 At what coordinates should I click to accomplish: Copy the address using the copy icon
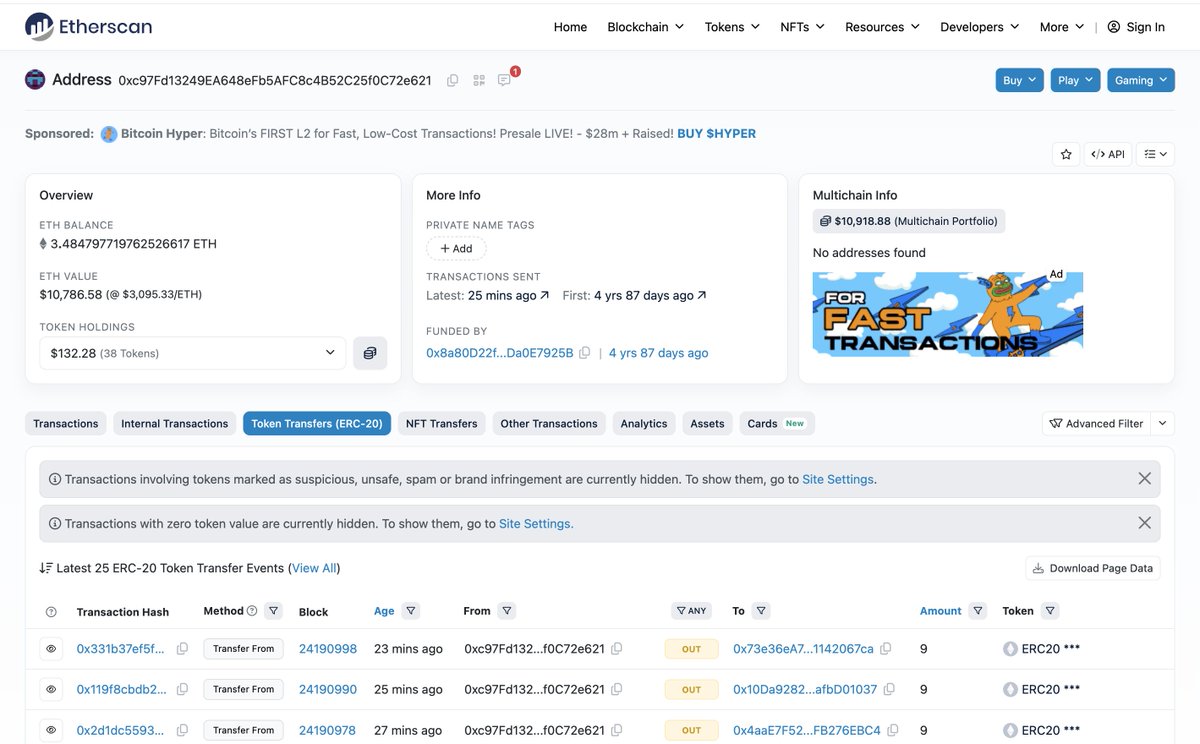click(x=452, y=79)
